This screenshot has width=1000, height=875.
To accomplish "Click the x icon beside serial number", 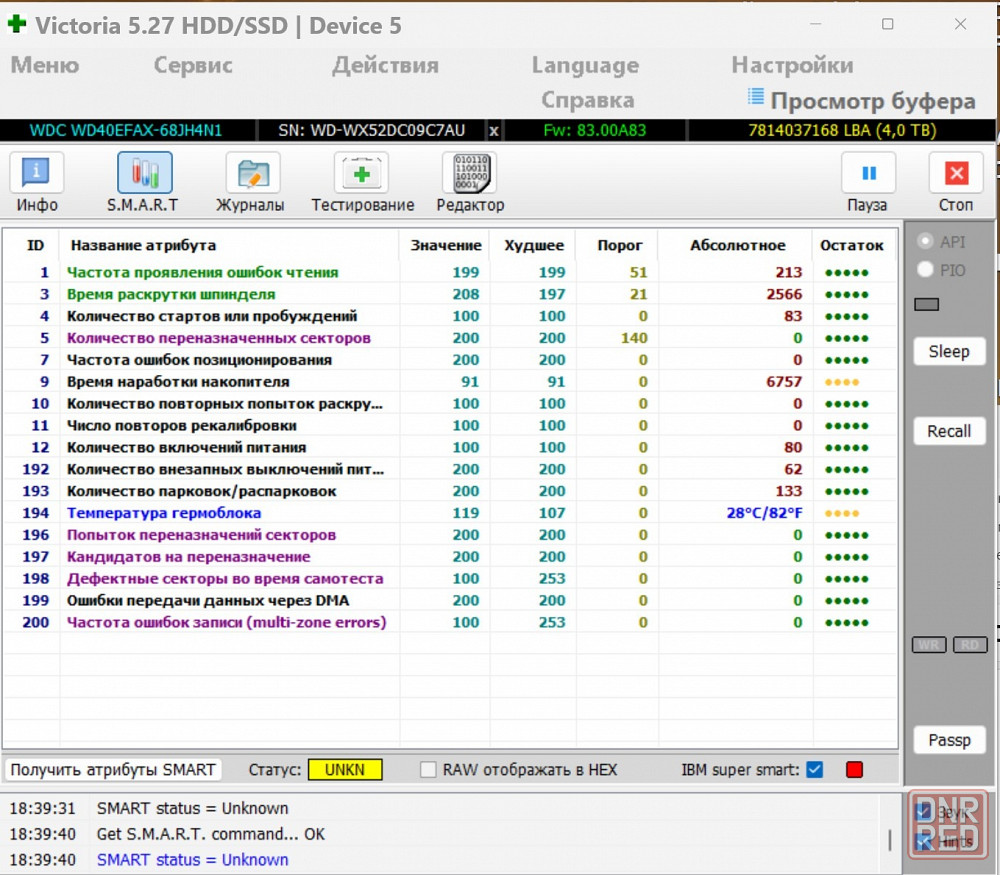I will (494, 131).
